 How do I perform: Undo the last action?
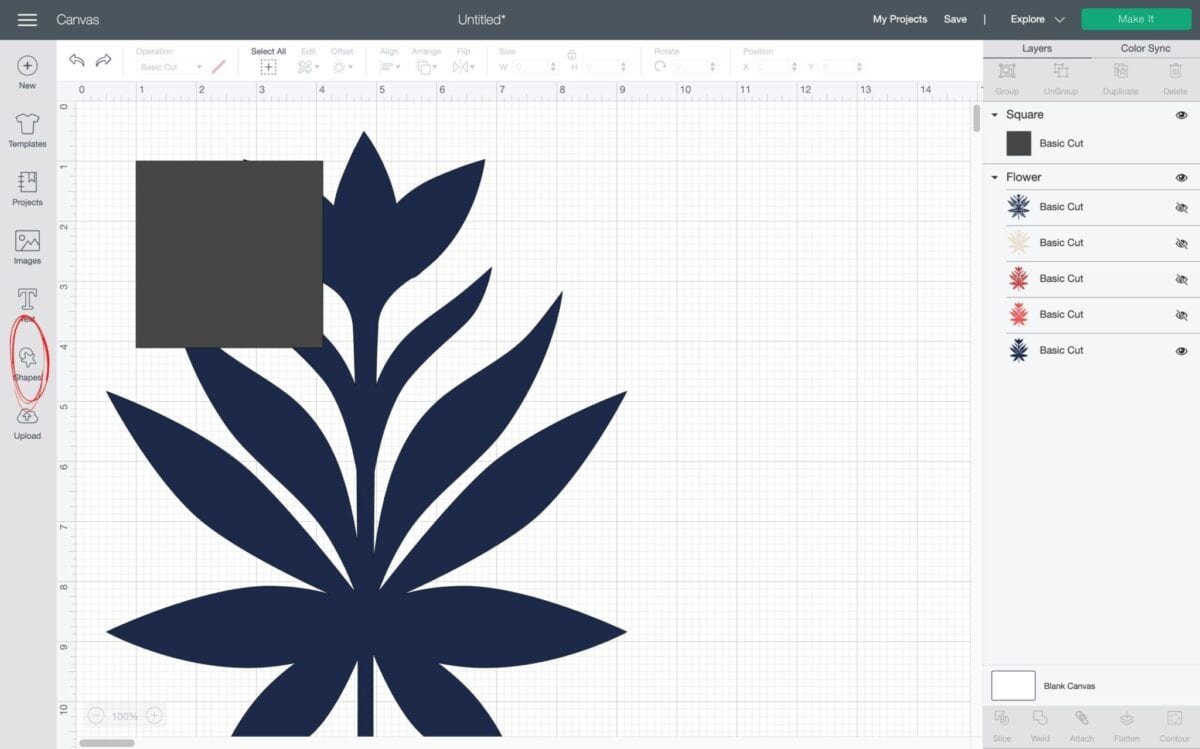click(77, 61)
